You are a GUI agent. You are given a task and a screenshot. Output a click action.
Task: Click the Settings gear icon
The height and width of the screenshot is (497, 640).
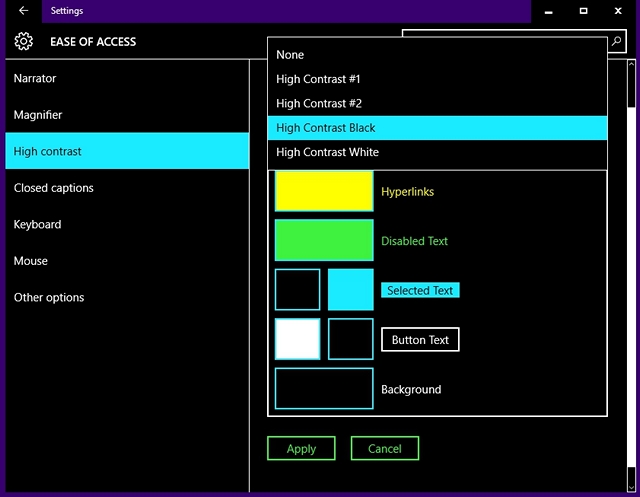[x=24, y=41]
